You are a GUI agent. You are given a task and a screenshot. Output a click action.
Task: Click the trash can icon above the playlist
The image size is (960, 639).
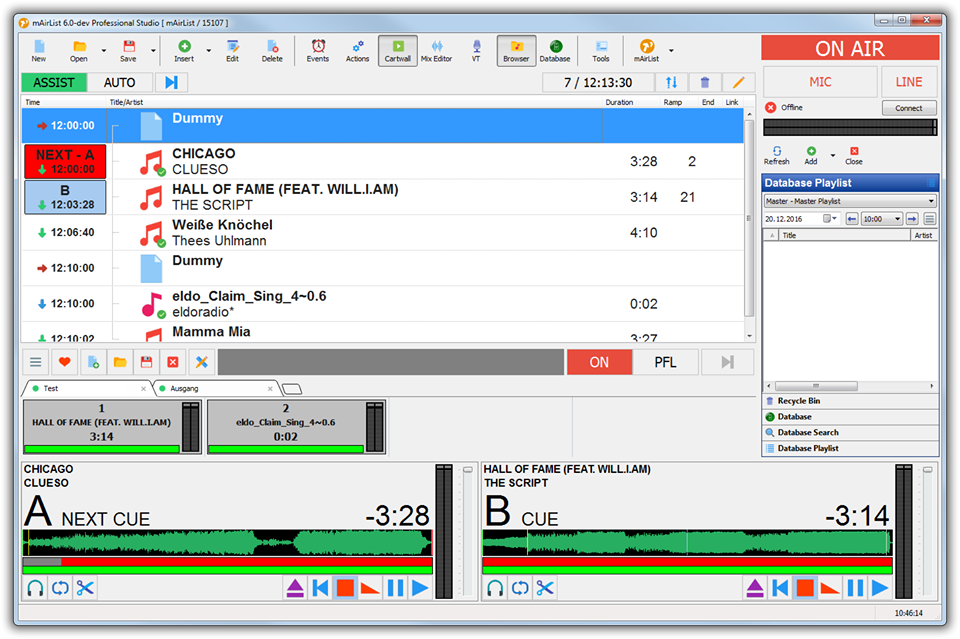(x=704, y=83)
